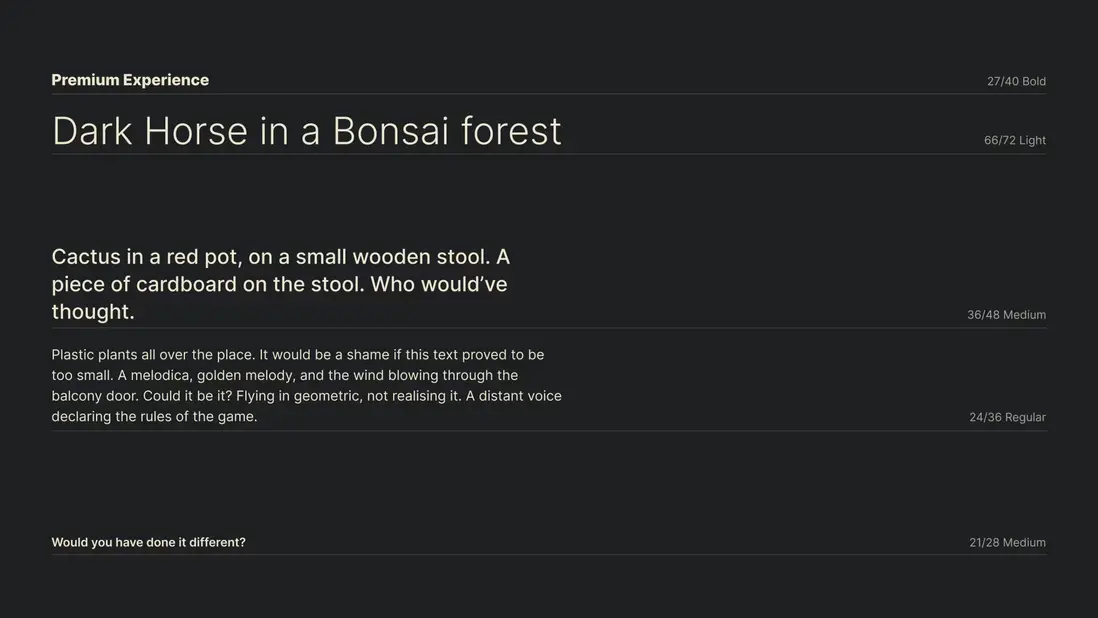Viewport: 1098px width, 618px height.
Task: Click the 27/40 Bold size label
Action: coord(1016,81)
